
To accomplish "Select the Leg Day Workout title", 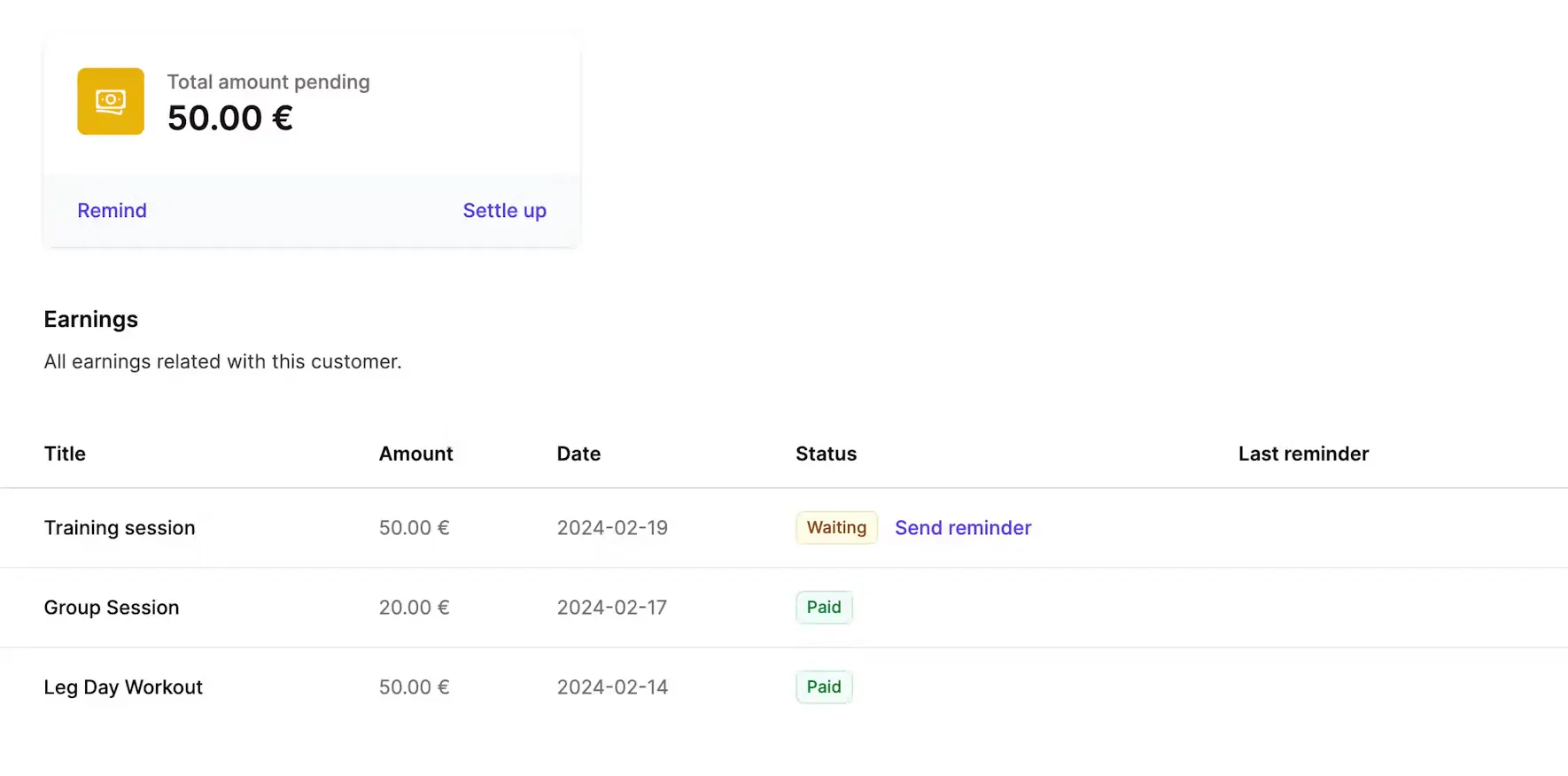I will (x=123, y=687).
